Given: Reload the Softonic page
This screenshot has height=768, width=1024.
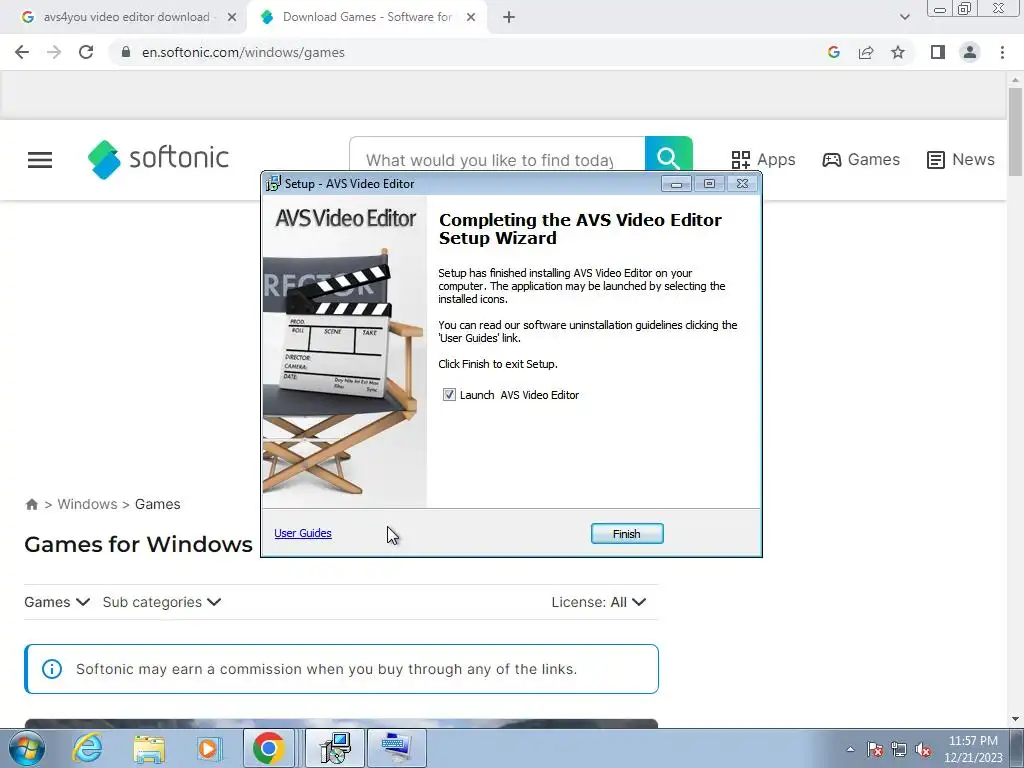Looking at the screenshot, I should (86, 52).
